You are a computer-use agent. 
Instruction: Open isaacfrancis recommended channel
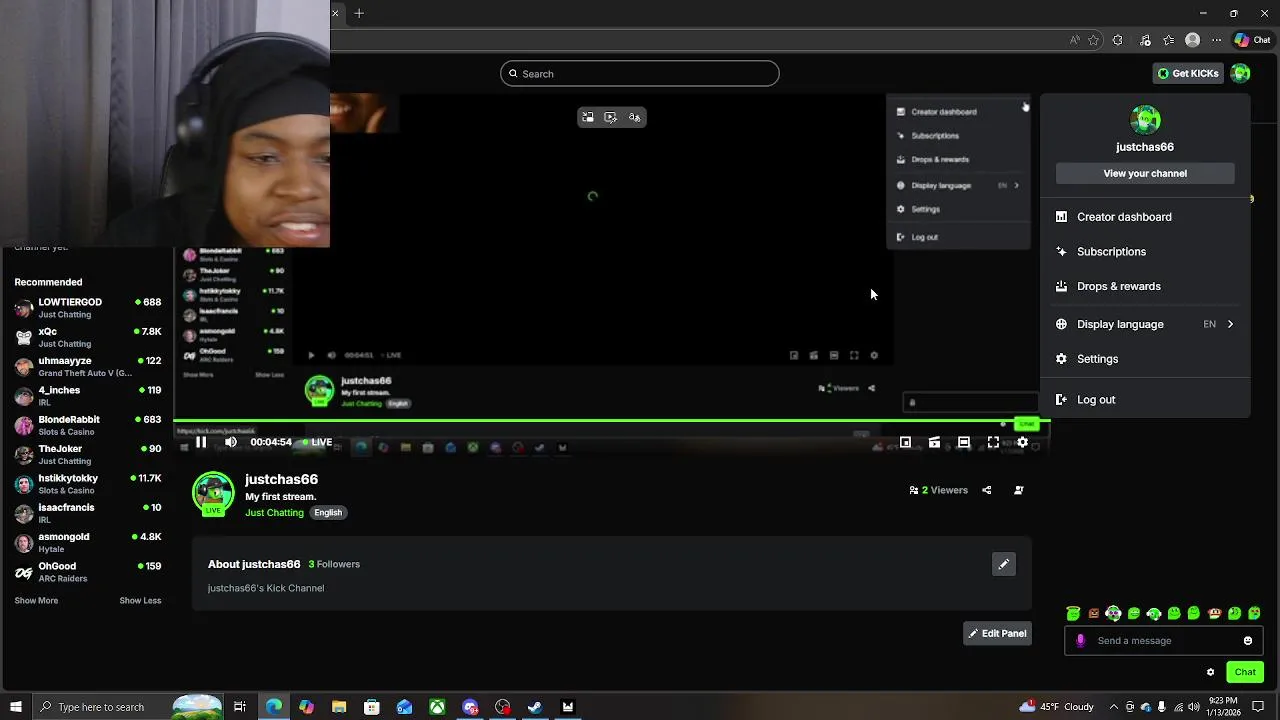point(88,513)
